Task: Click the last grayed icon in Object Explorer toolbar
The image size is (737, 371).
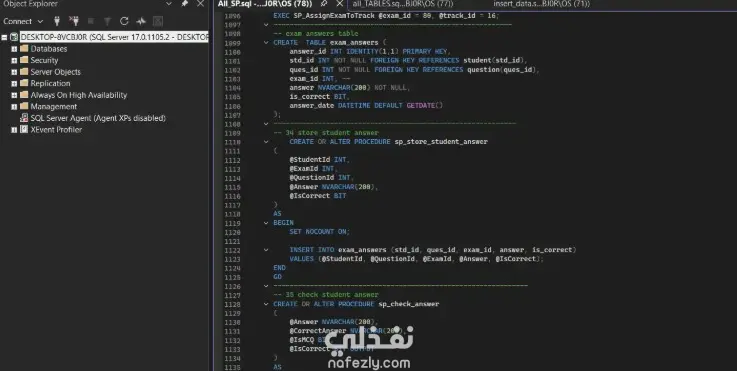Action: pos(158,21)
